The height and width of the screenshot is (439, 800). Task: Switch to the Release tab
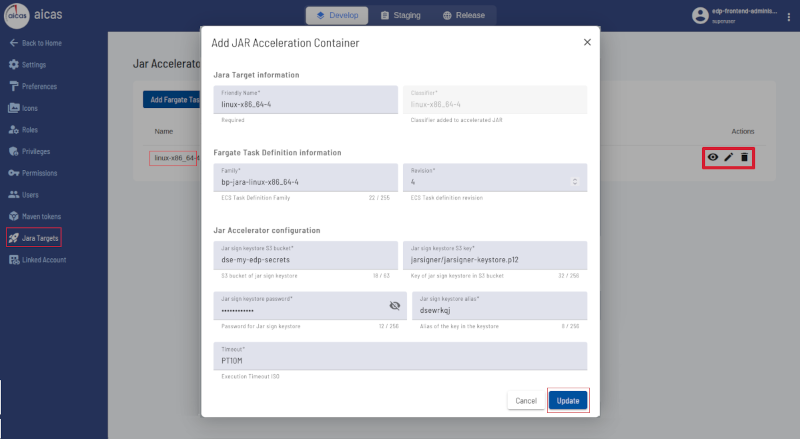(x=464, y=15)
